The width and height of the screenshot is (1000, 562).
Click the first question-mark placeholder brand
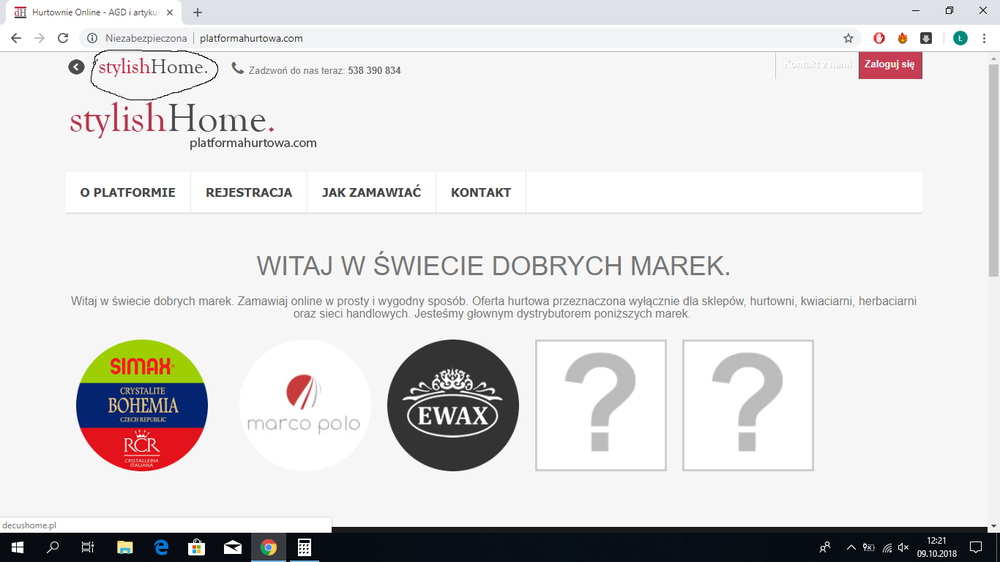(601, 405)
